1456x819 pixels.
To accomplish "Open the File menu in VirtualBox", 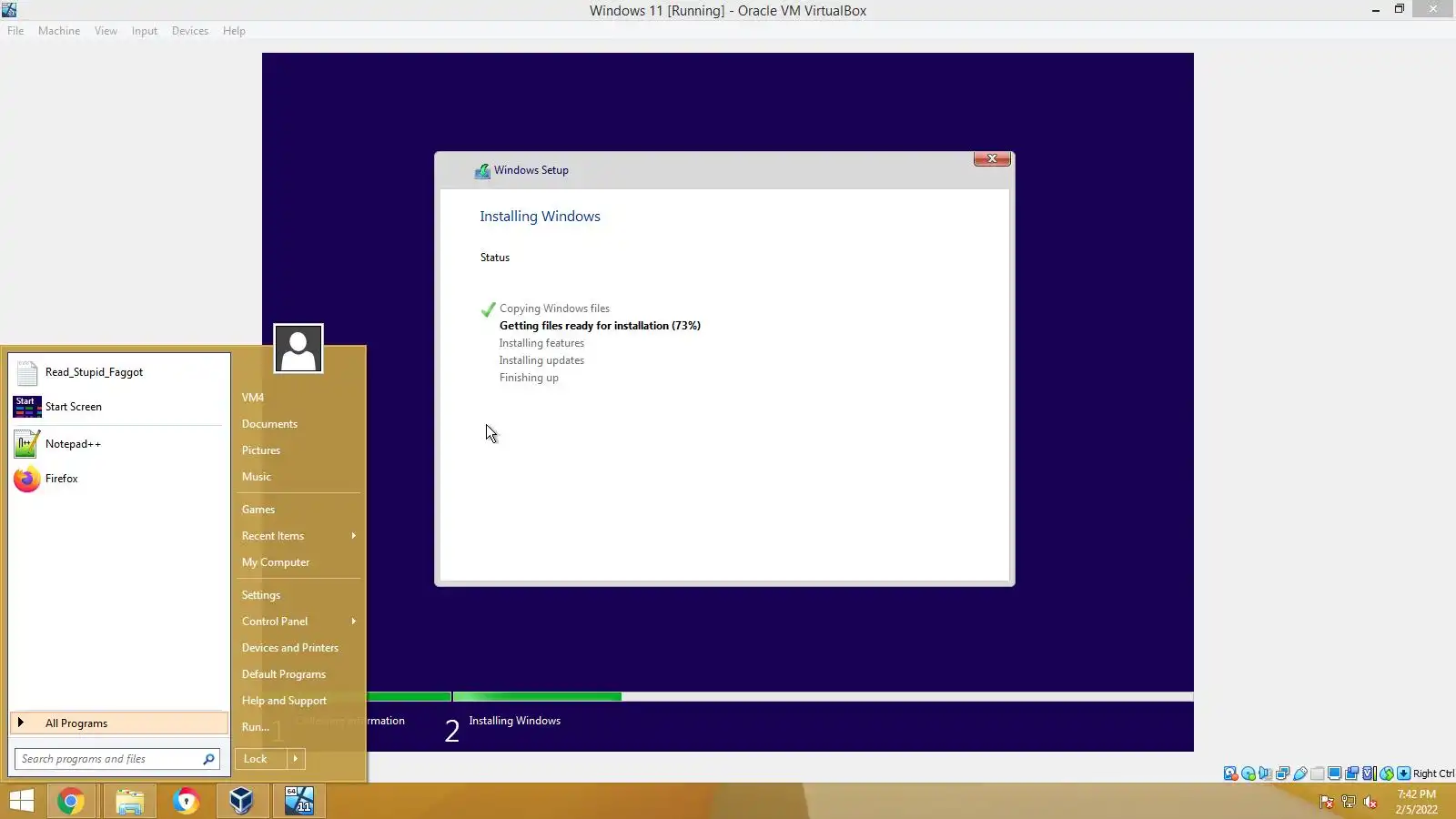I will (x=15, y=31).
